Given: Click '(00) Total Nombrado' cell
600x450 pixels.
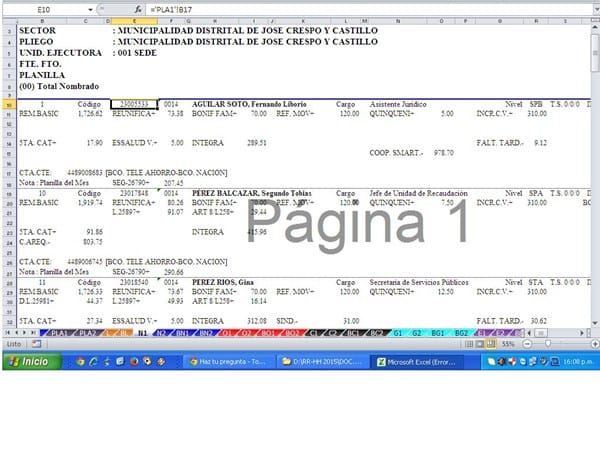Looking at the screenshot, I should tap(59, 86).
